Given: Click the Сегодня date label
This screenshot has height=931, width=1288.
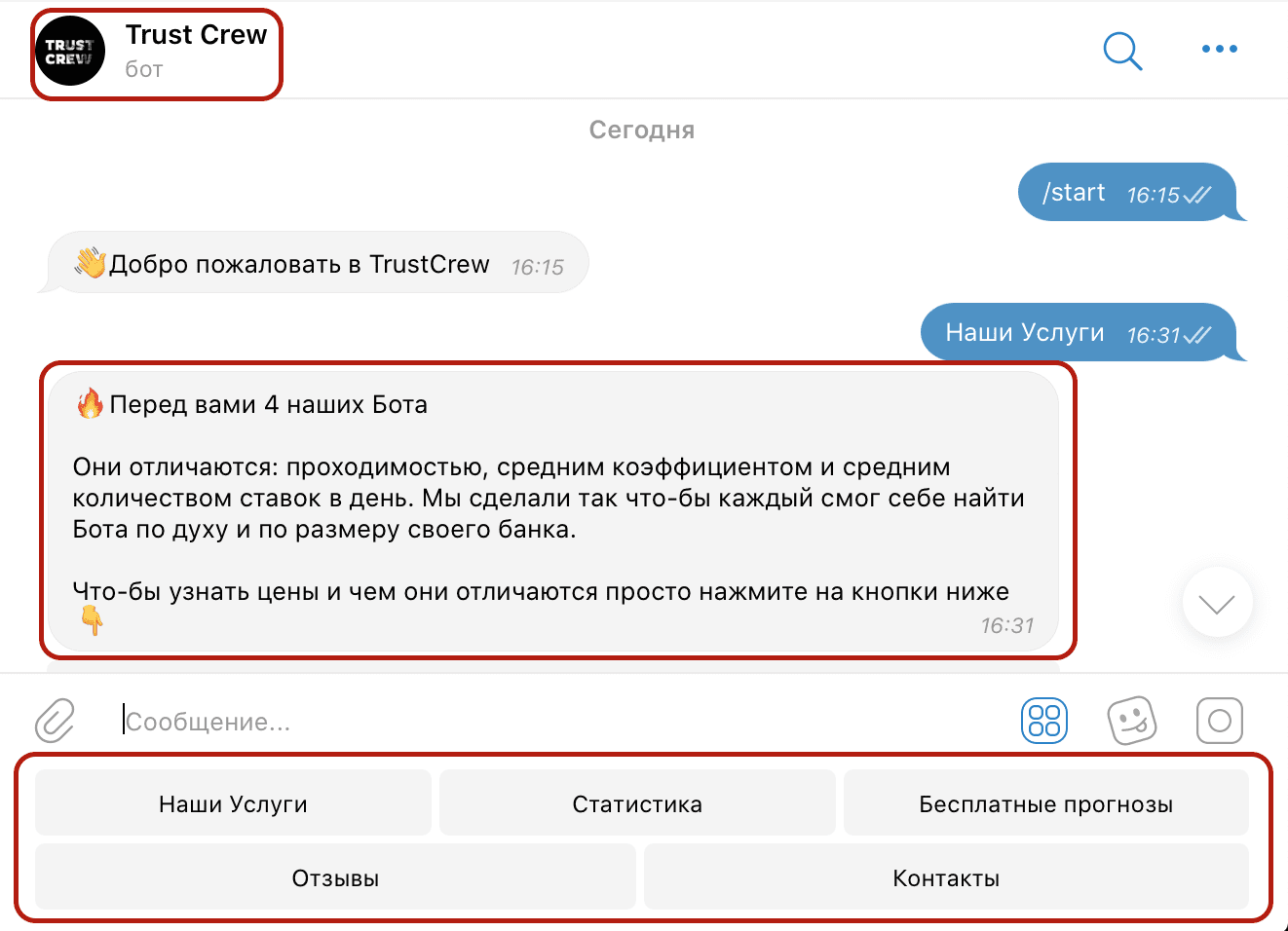Looking at the screenshot, I should pyautogui.click(x=642, y=130).
